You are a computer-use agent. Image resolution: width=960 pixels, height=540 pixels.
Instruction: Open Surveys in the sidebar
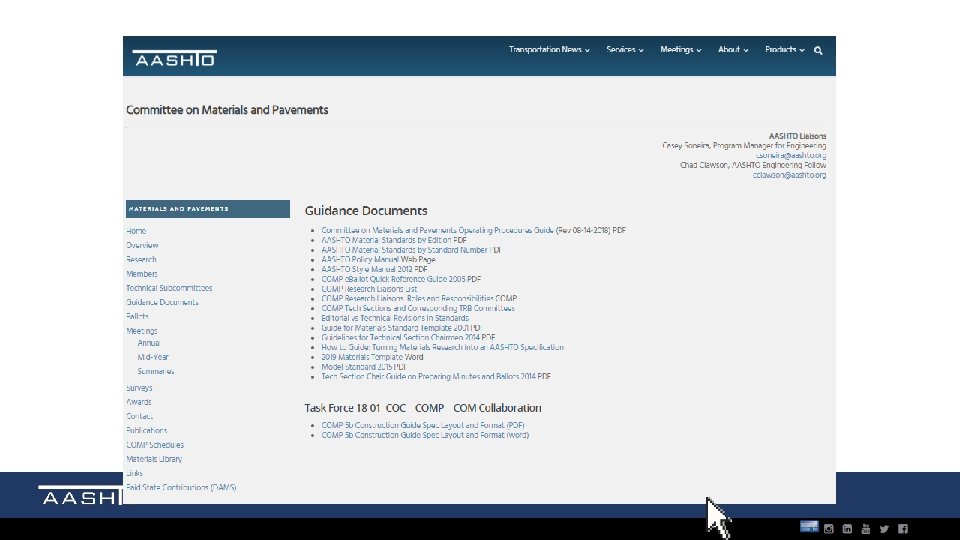(139, 388)
